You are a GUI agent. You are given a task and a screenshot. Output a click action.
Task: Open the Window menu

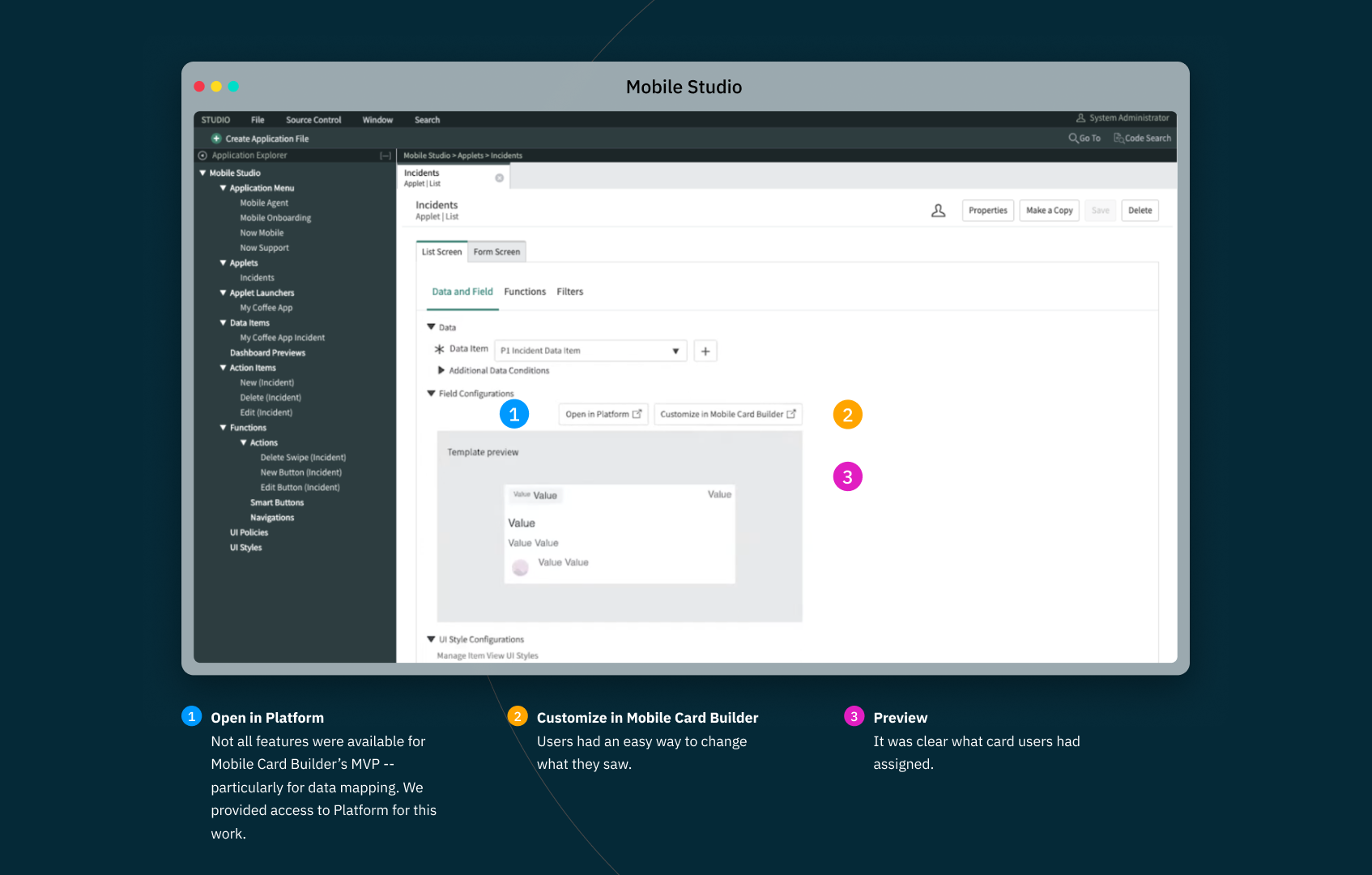pos(377,120)
